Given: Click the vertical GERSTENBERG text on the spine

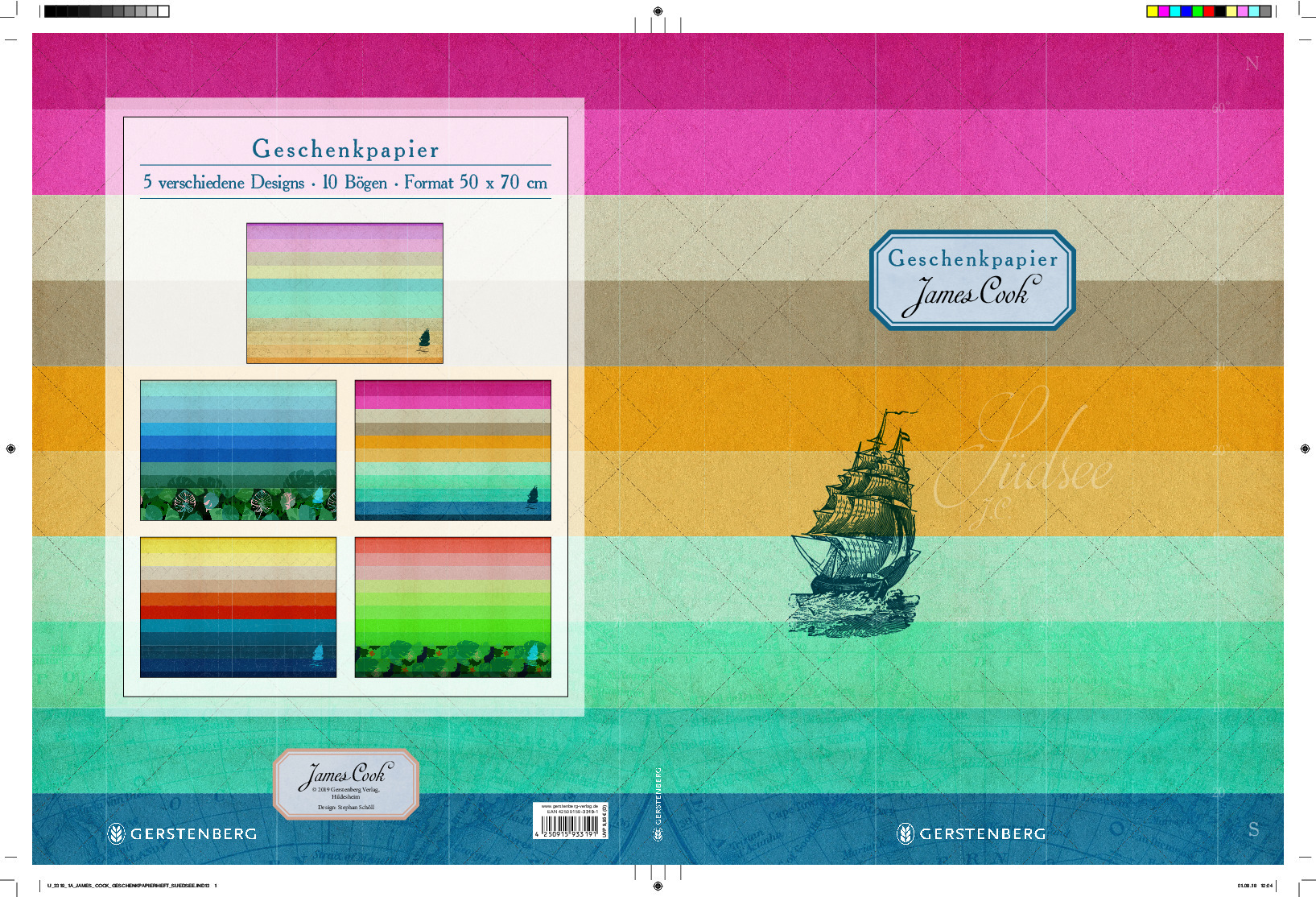Looking at the screenshot, I should coord(658,795).
